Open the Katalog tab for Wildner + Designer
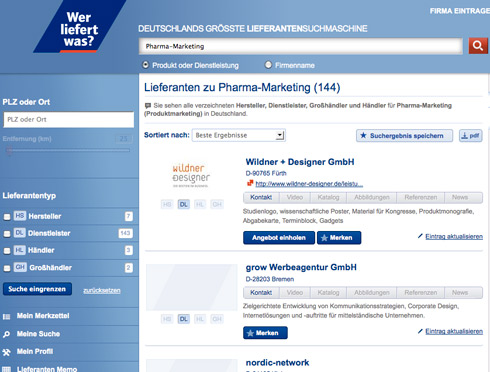Image resolution: width=490 pixels, height=372 pixels. pyautogui.click(x=328, y=197)
